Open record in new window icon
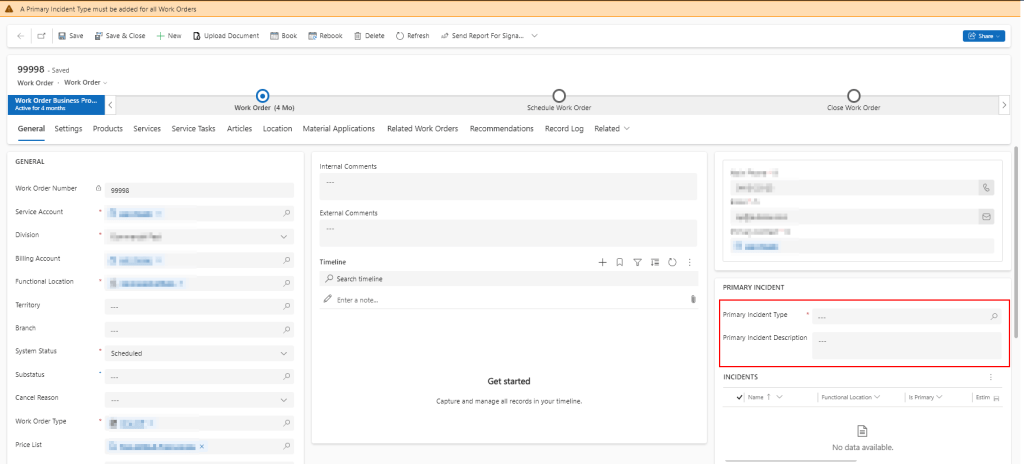The image size is (1024, 464). point(41,36)
